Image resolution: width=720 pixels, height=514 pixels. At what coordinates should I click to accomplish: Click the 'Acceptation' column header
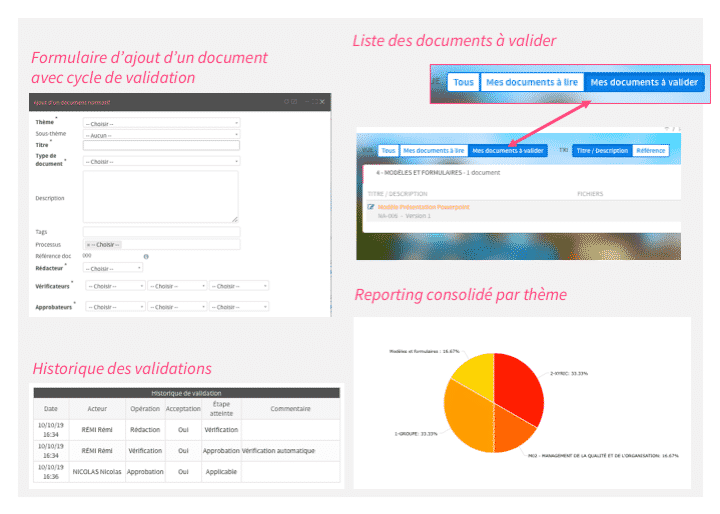(x=183, y=409)
